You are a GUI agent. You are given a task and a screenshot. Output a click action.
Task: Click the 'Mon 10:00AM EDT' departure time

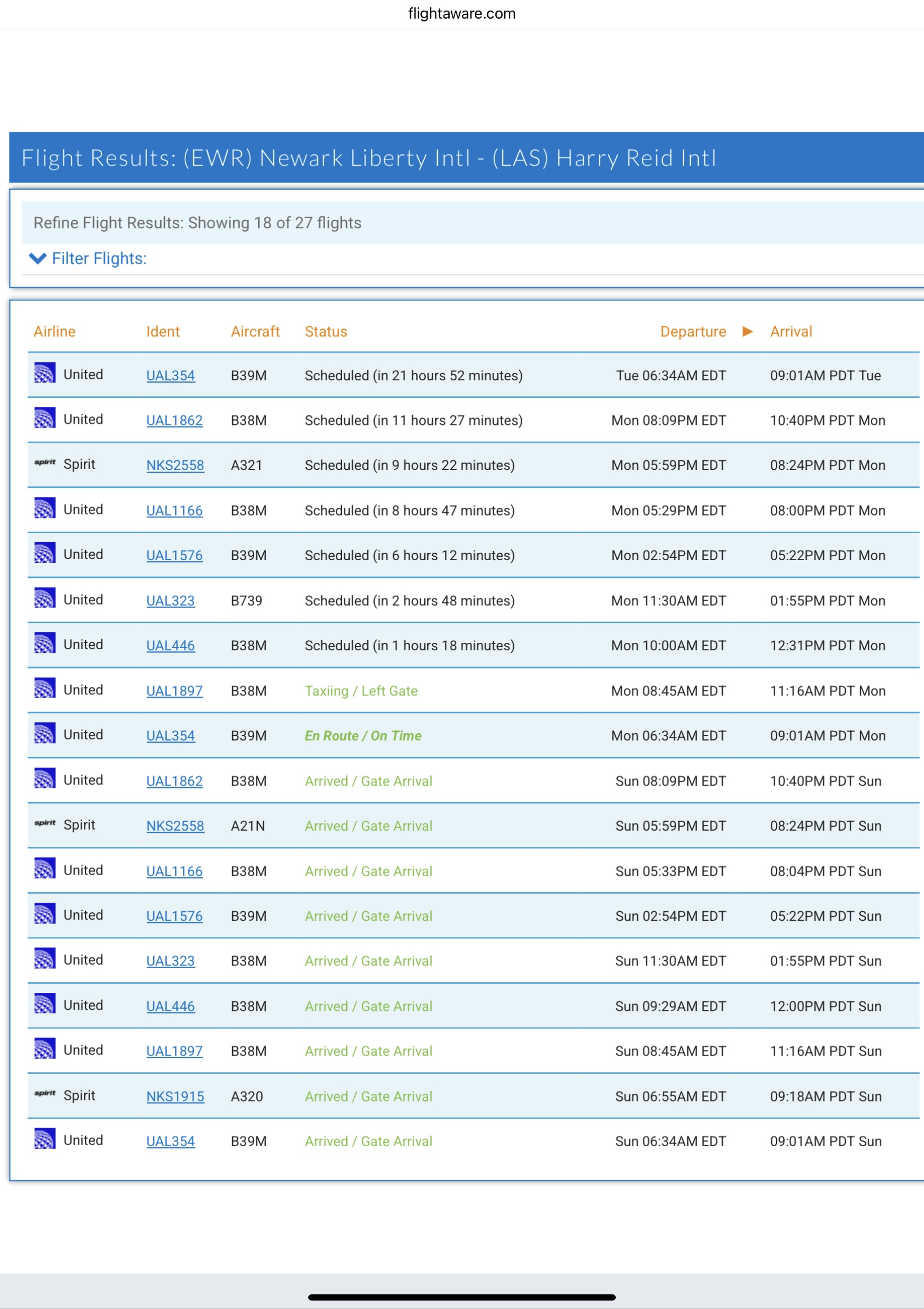pos(669,646)
